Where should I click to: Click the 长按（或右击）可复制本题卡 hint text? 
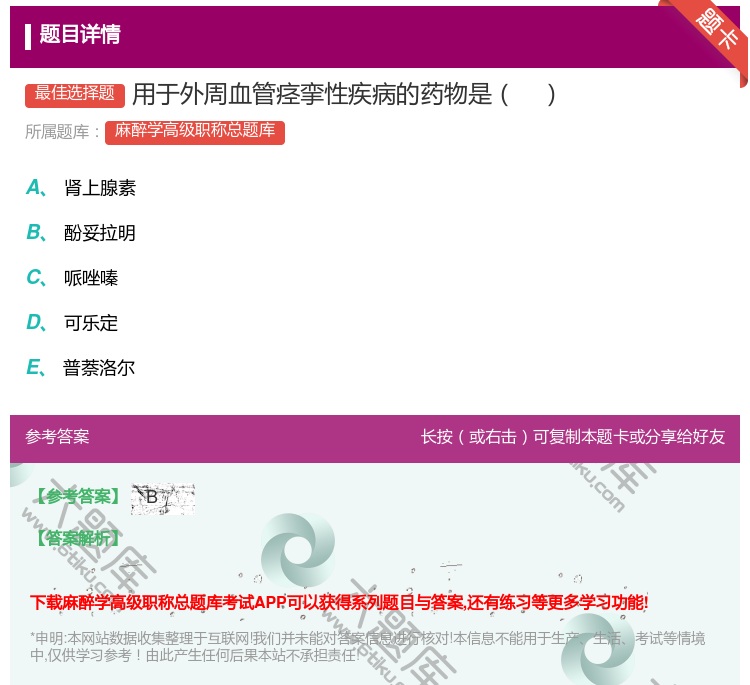tap(573, 437)
